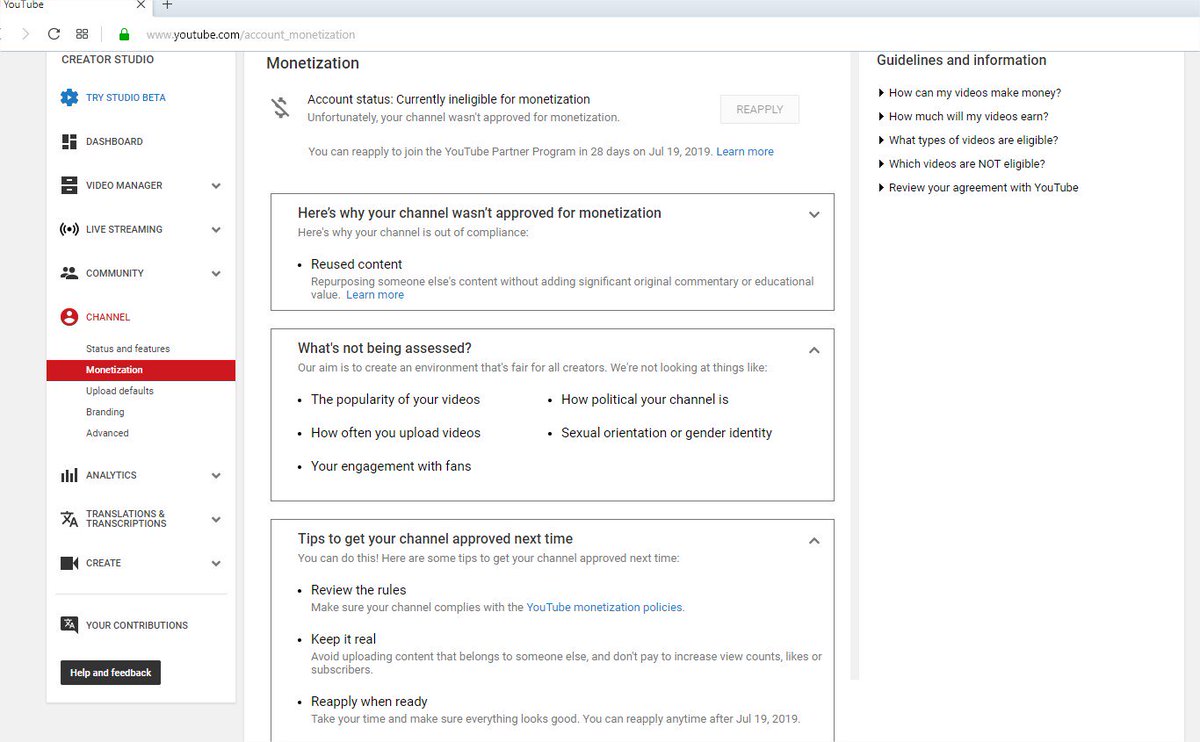Click the 'Review the rules' tip heading

[x=358, y=590]
